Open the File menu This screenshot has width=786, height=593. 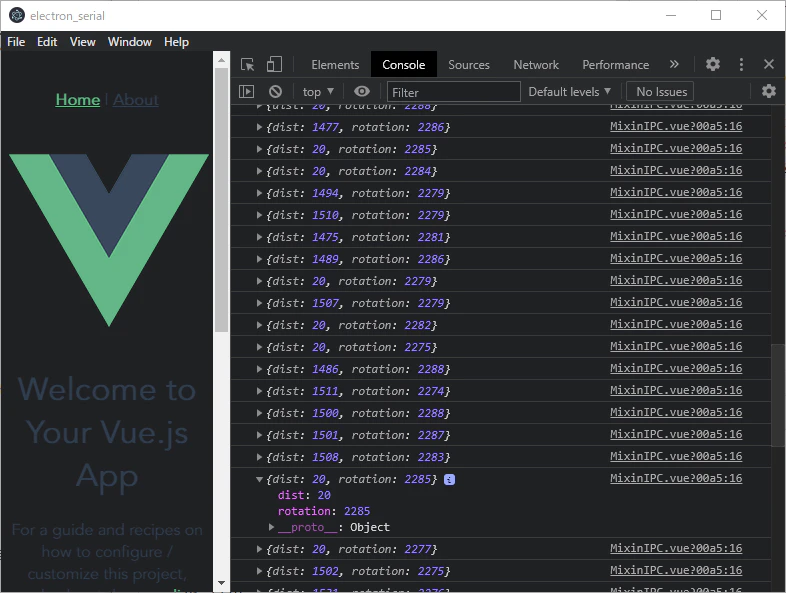click(16, 42)
